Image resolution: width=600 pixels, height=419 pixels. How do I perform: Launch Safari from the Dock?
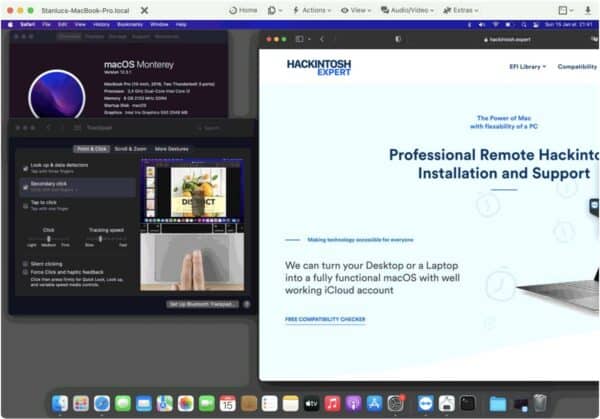coord(102,403)
